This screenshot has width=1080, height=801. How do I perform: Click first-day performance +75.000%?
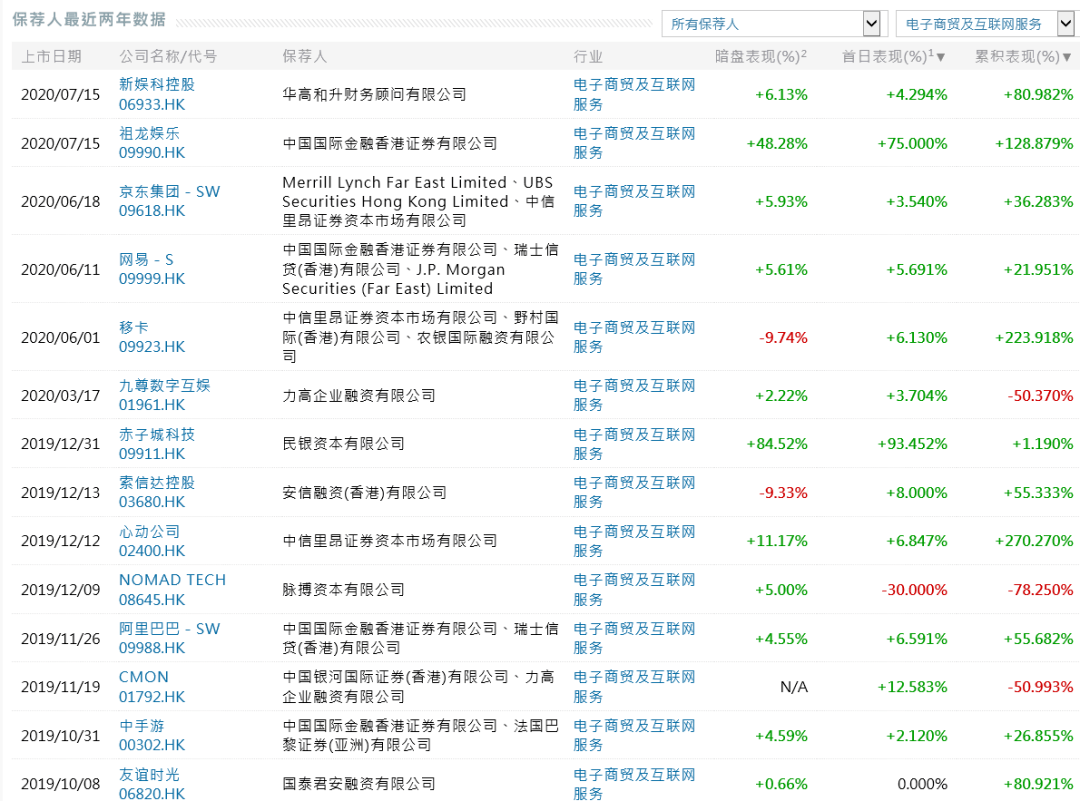coord(912,144)
